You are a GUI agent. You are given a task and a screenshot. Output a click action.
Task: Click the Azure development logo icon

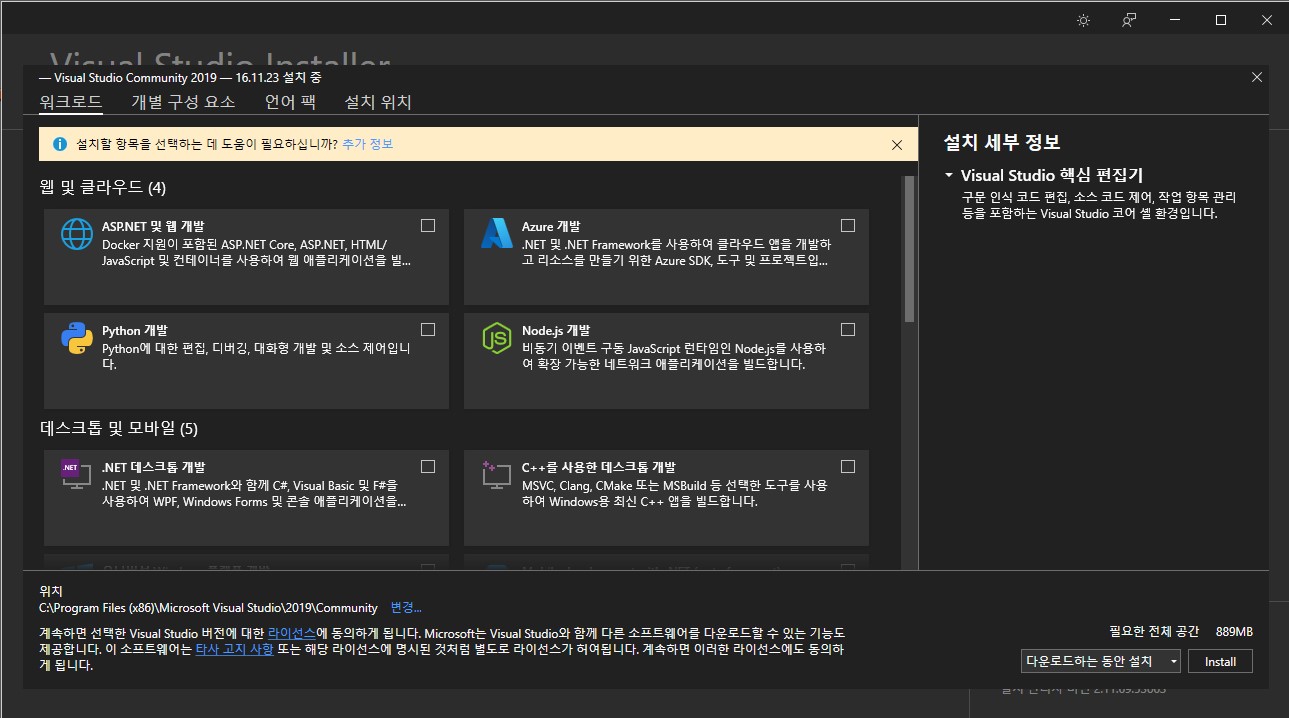(x=497, y=233)
